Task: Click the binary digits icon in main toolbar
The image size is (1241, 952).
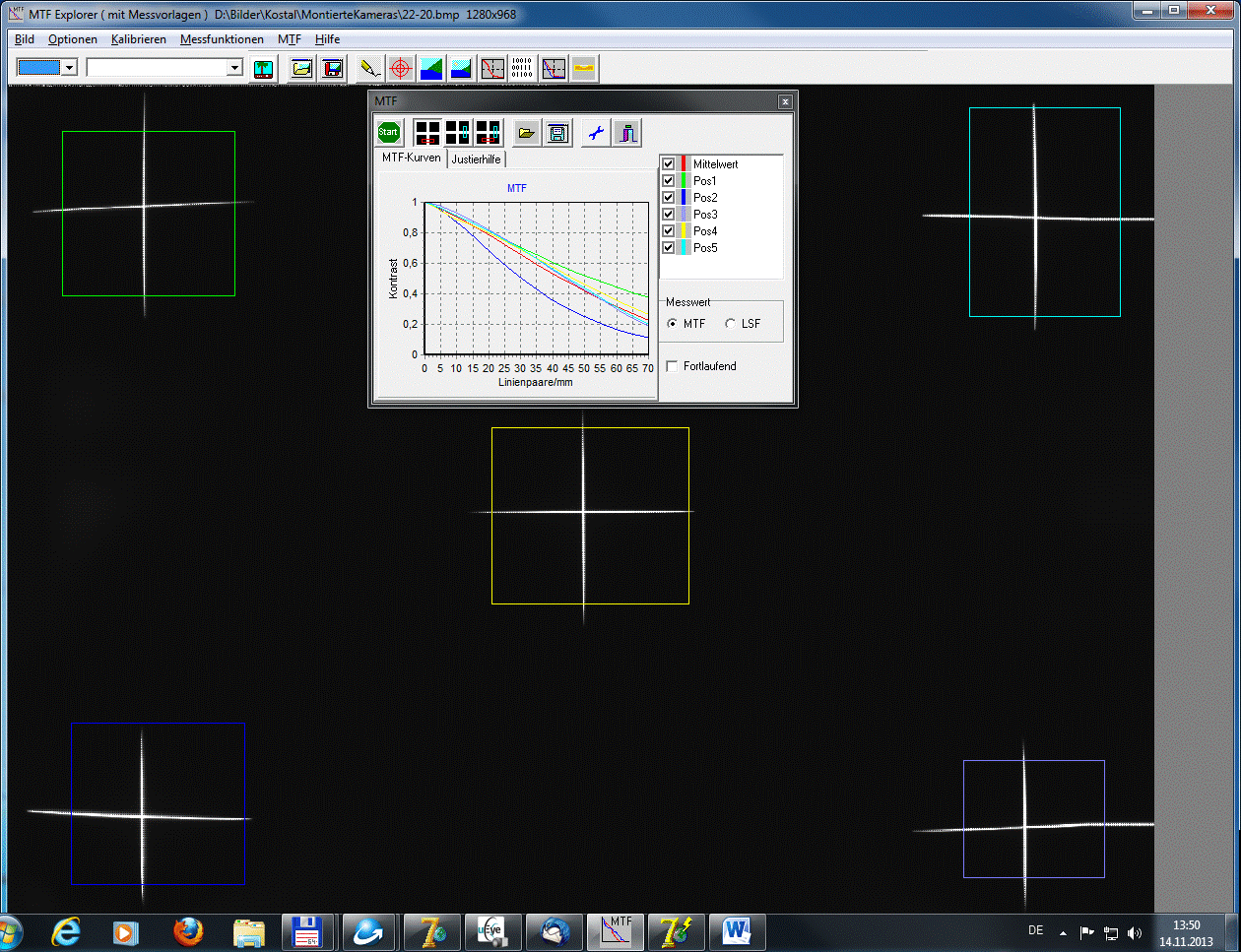Action: click(x=522, y=68)
